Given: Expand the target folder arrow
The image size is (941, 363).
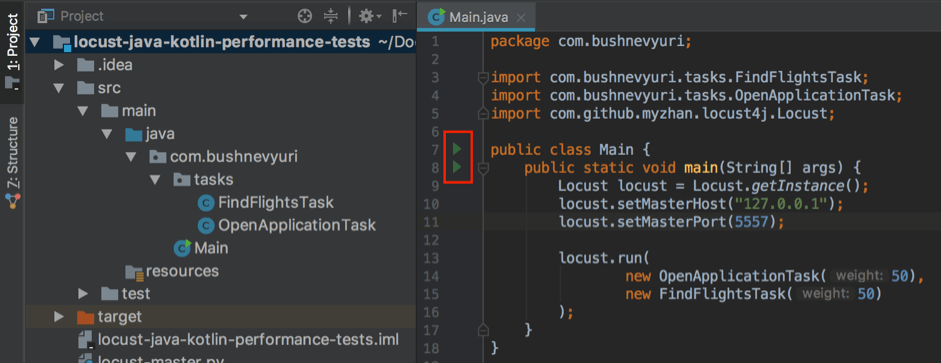Looking at the screenshot, I should tap(58, 316).
